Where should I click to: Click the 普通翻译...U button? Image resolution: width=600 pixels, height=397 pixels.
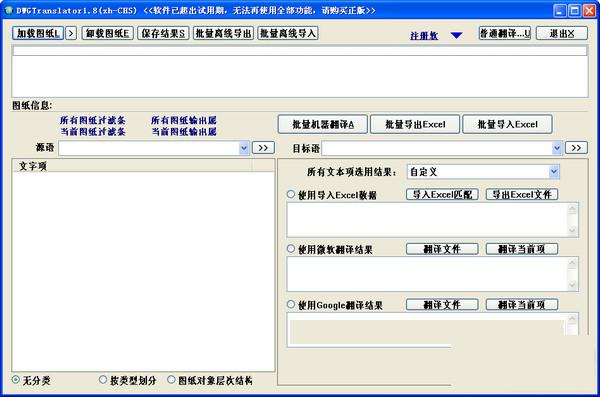coord(505,33)
